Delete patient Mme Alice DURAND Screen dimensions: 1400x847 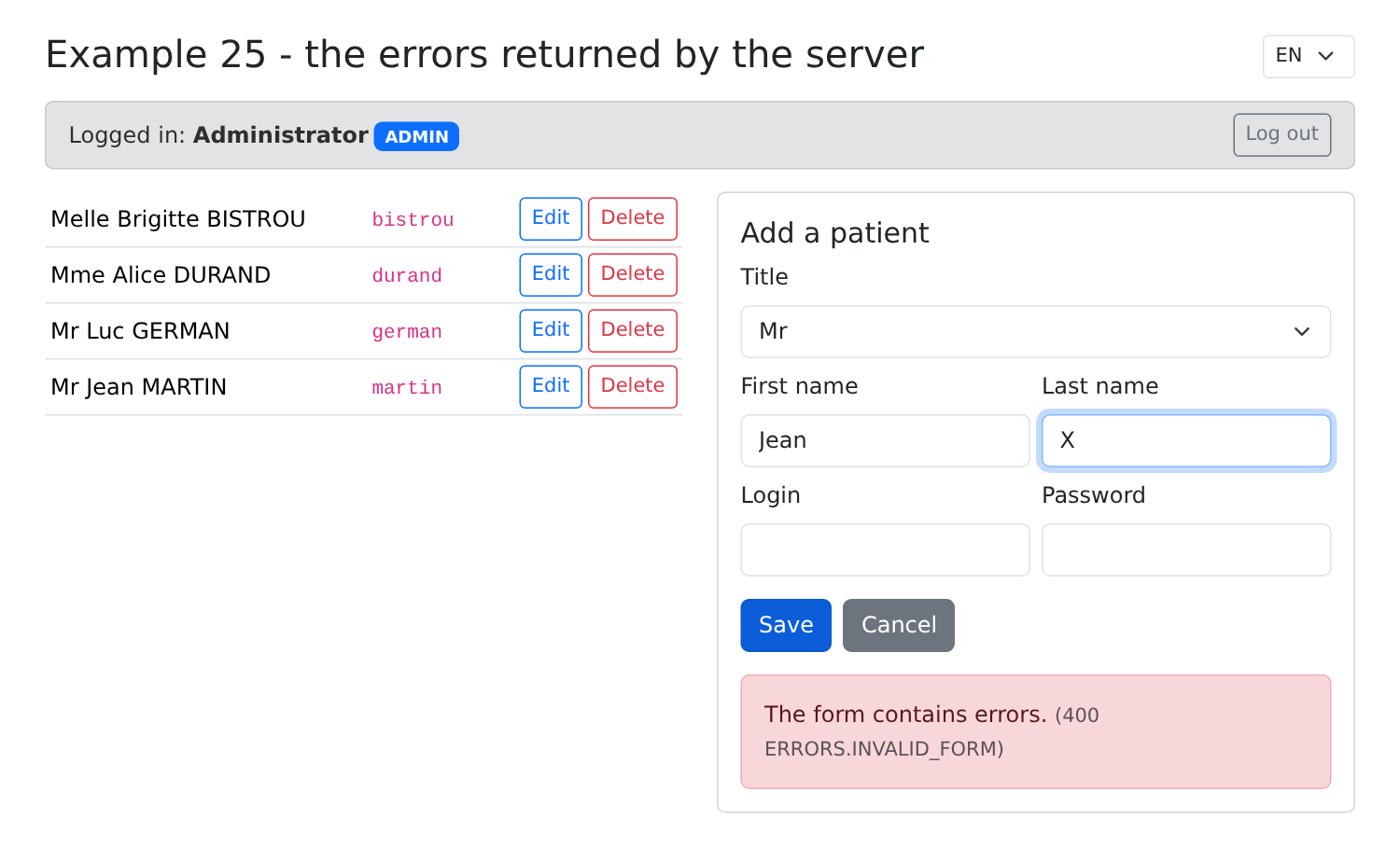[633, 274]
